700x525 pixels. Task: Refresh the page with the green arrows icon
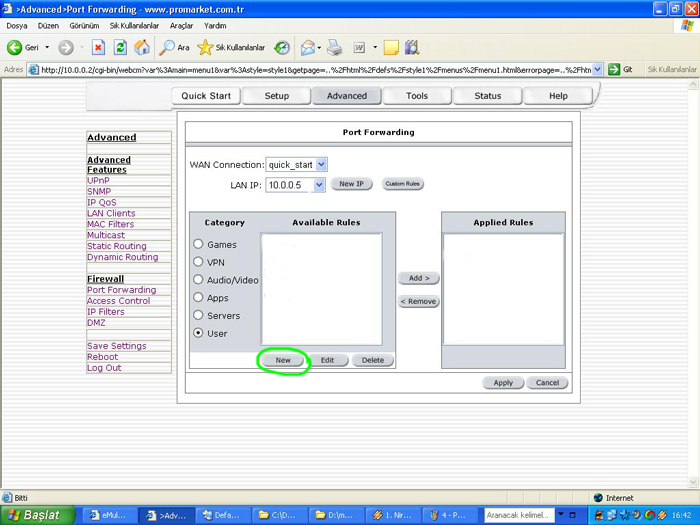coord(120,47)
